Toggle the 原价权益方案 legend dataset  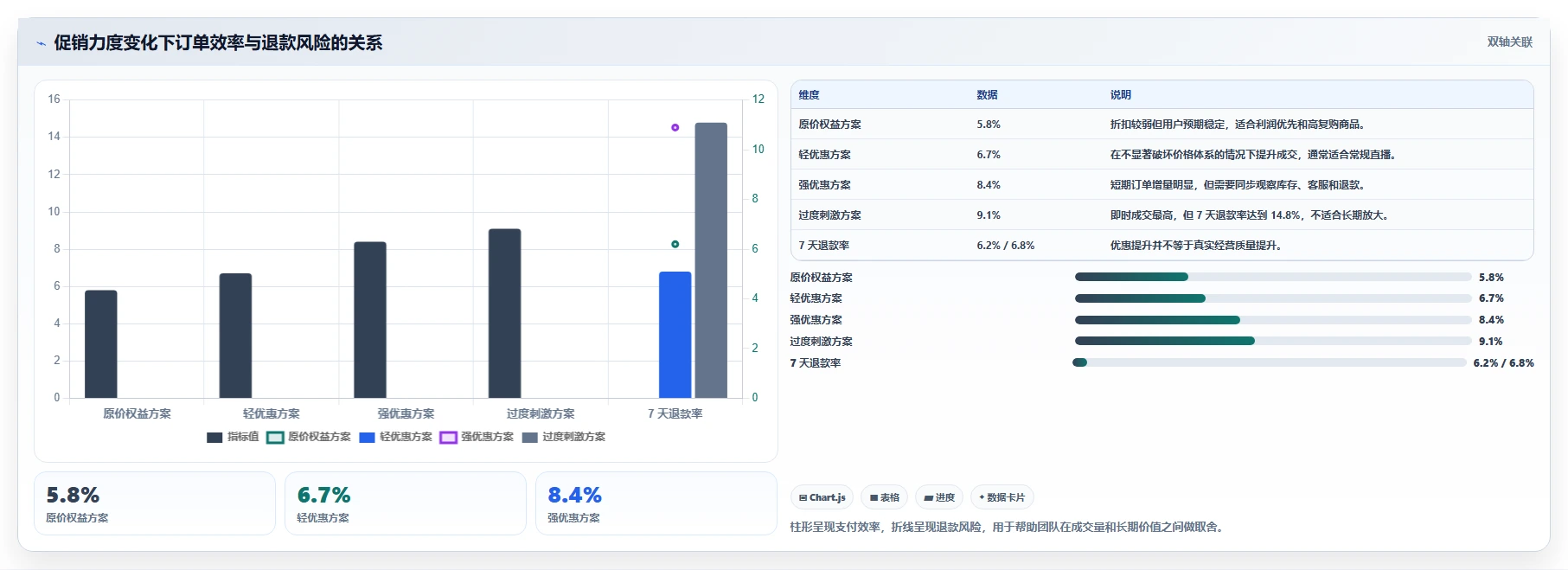[309, 437]
